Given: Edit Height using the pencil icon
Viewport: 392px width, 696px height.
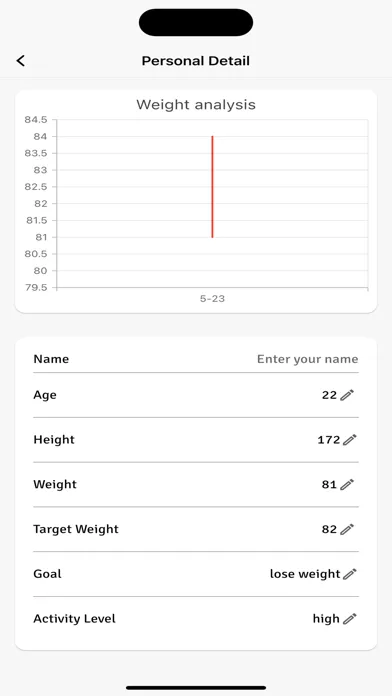Looking at the screenshot, I should [x=350, y=440].
